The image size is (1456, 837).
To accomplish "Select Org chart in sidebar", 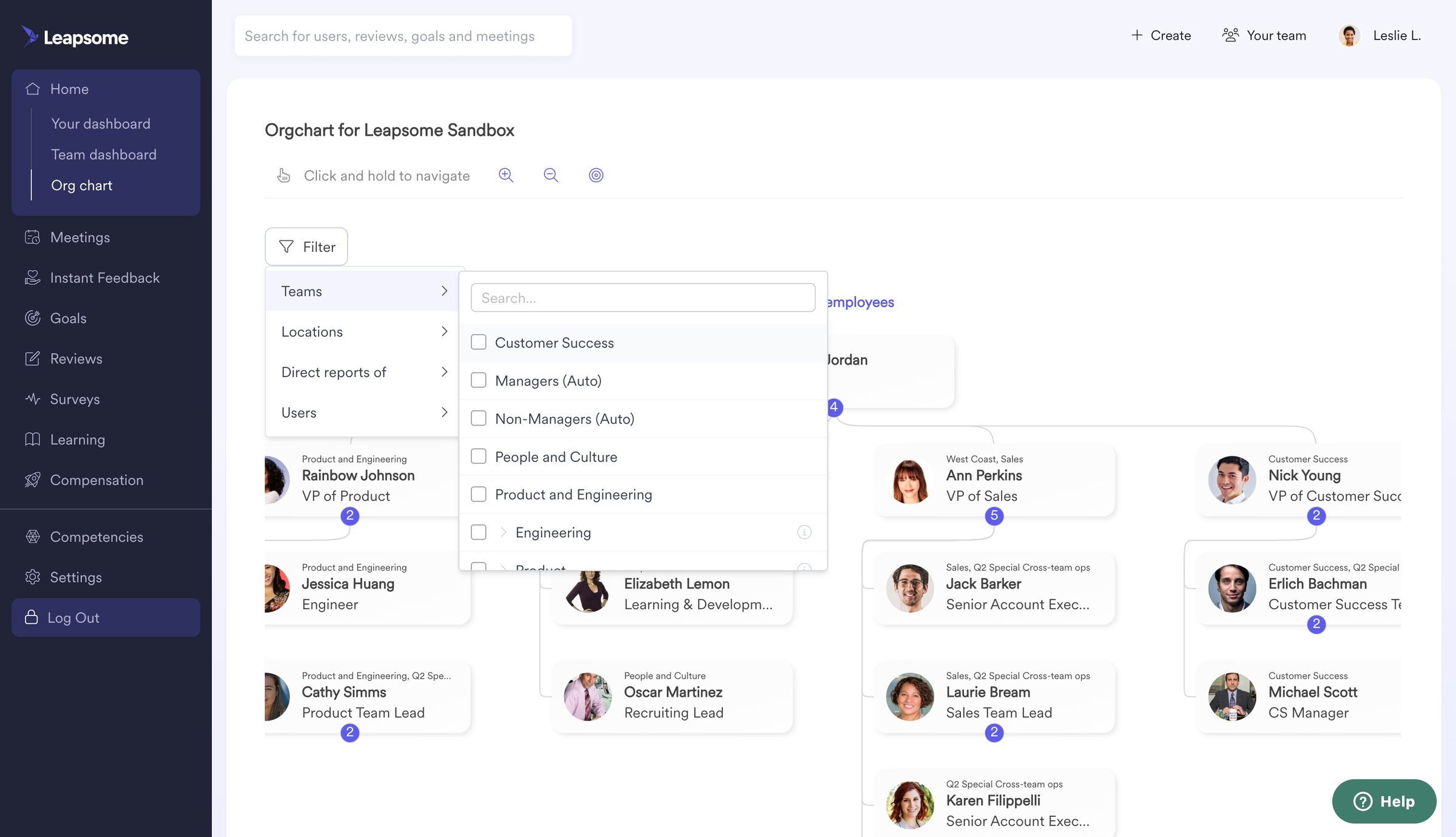I will coord(82,186).
